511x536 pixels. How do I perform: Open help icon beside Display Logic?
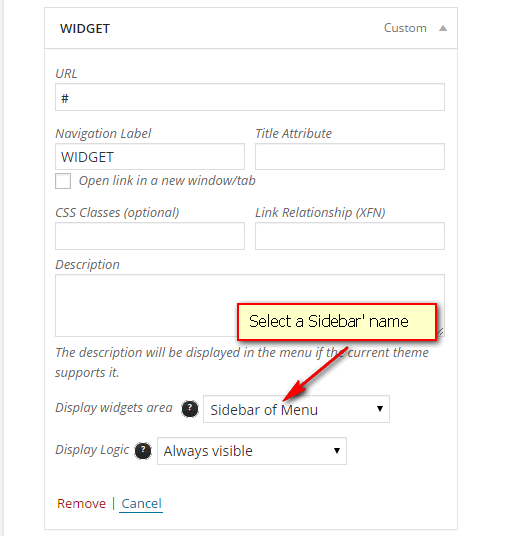143,451
